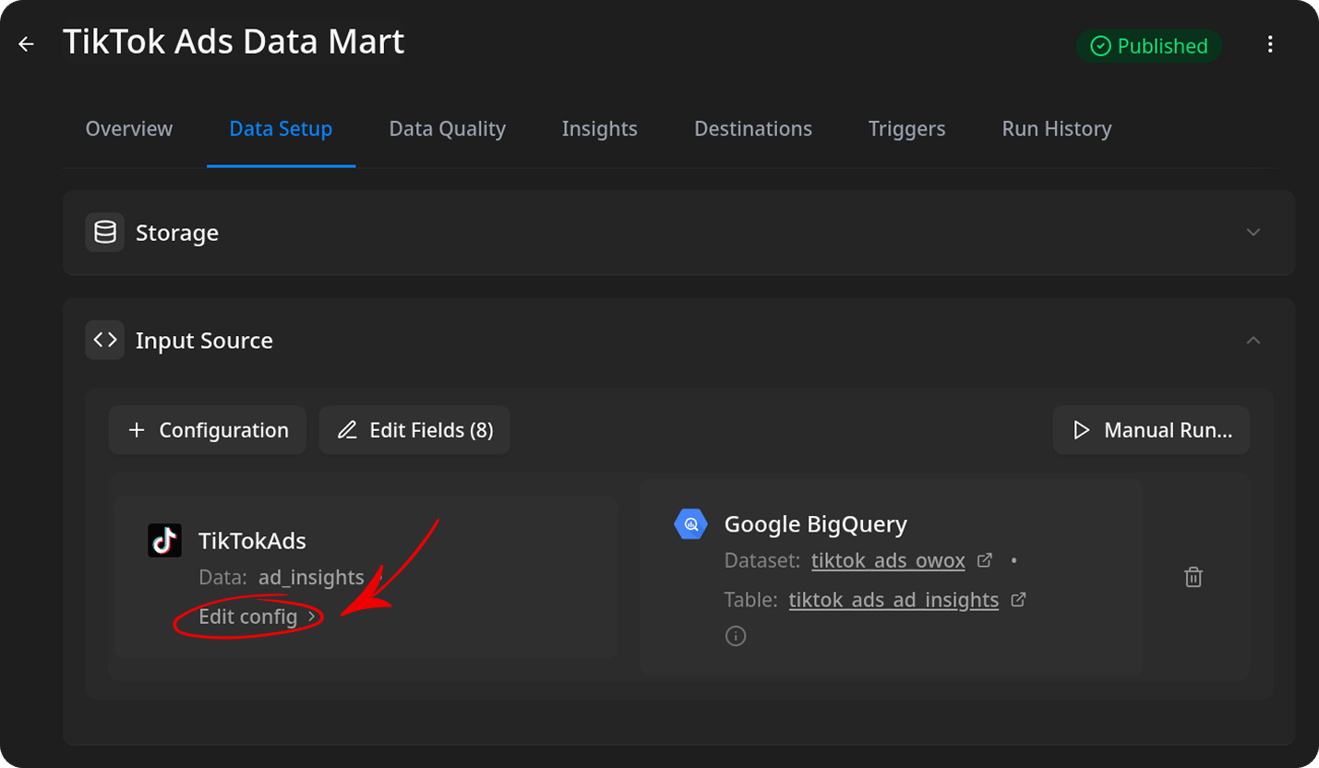Click the TikTokAds connector name
The width and height of the screenshot is (1319, 768).
point(252,541)
